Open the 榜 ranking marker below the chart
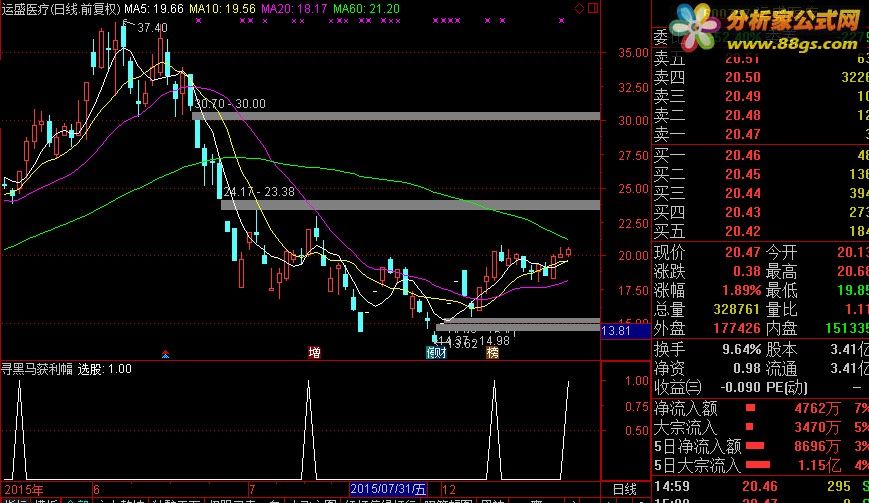Viewport: 869px width, 503px height. point(492,352)
